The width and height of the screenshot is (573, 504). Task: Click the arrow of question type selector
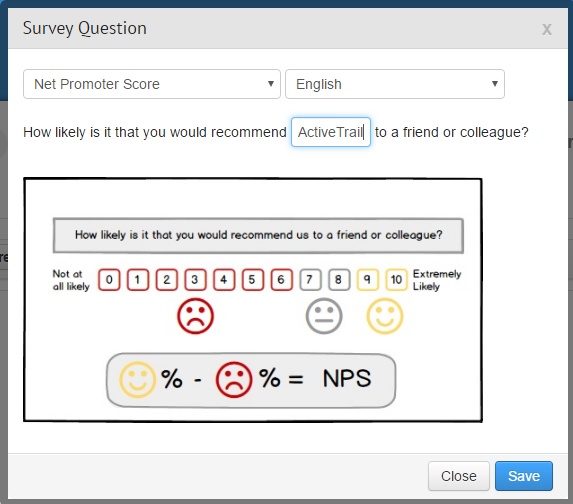point(271,84)
